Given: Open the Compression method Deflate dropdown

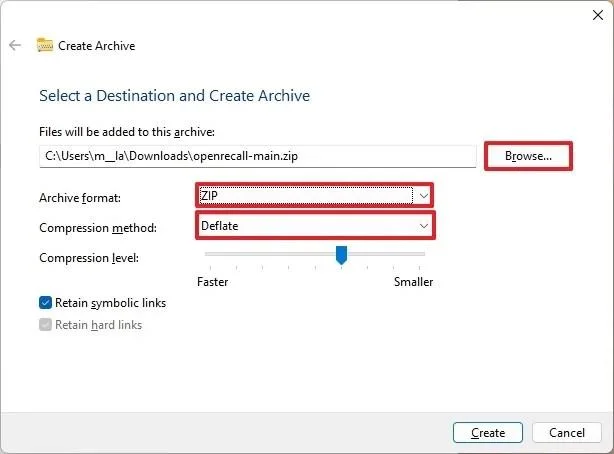Looking at the screenshot, I should (x=315, y=226).
